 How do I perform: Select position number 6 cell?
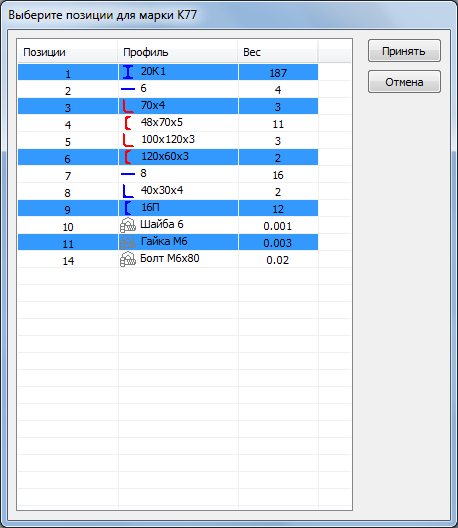[x=68, y=158]
